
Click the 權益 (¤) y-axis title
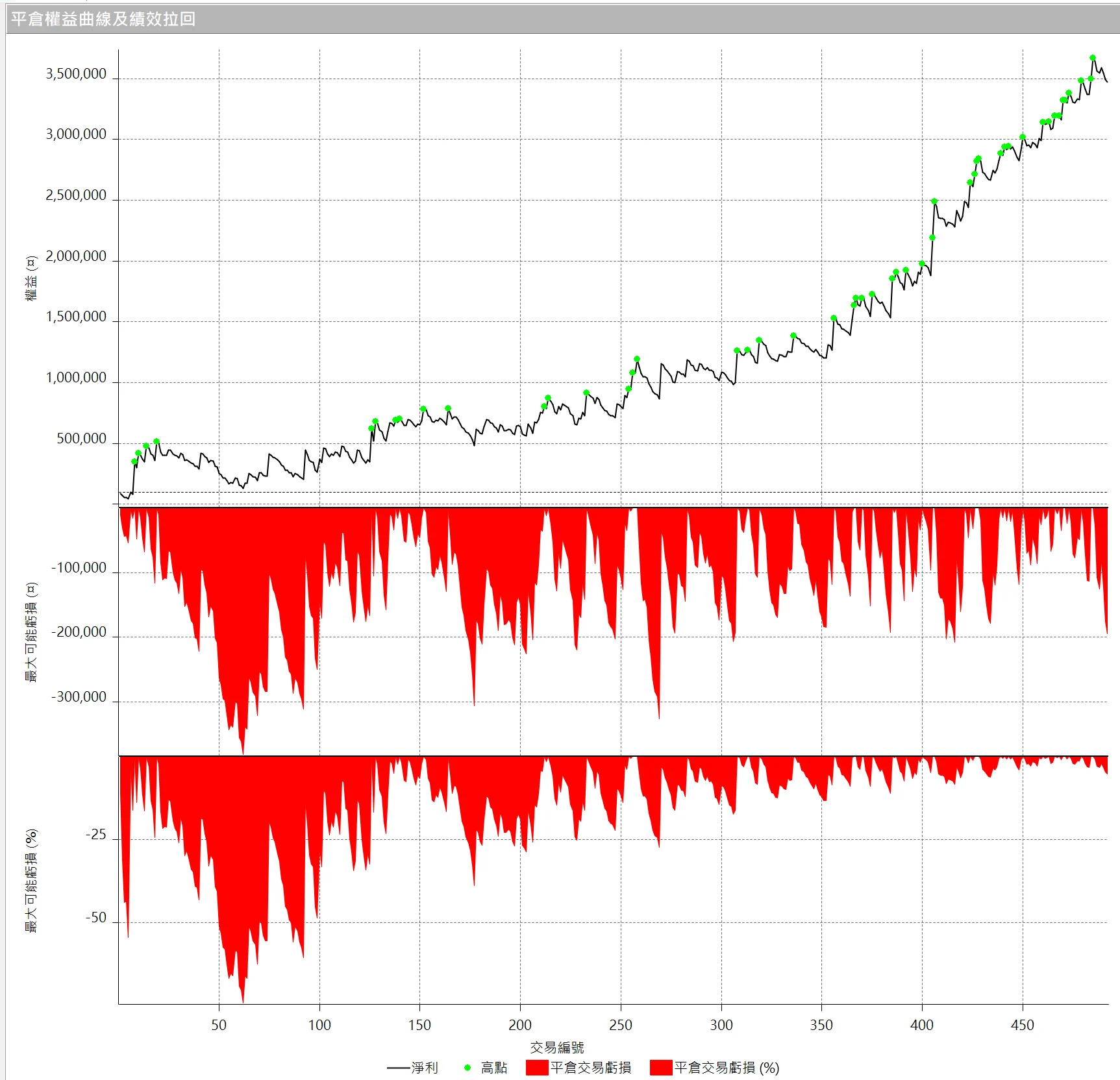pos(31,278)
